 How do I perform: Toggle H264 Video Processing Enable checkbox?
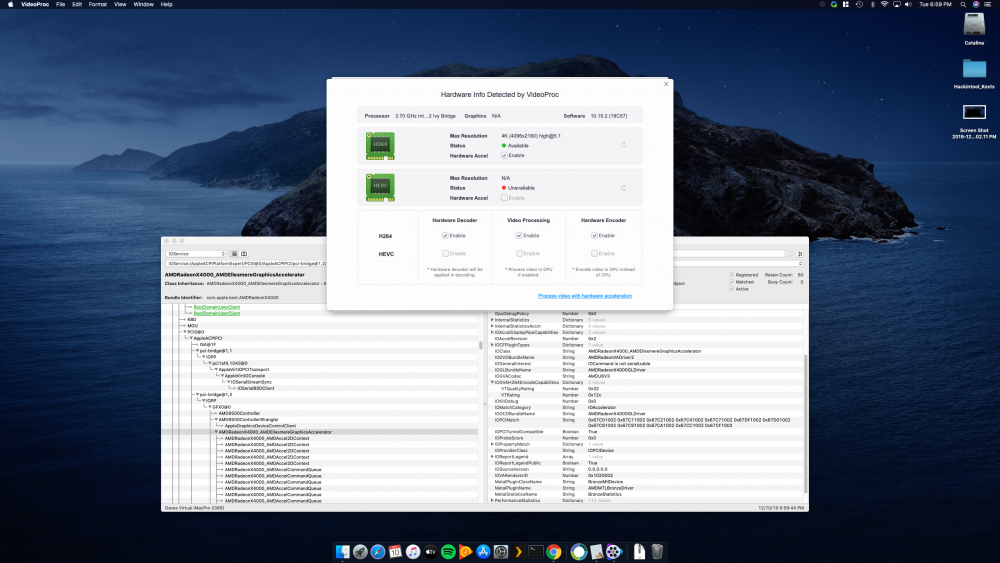click(x=519, y=235)
